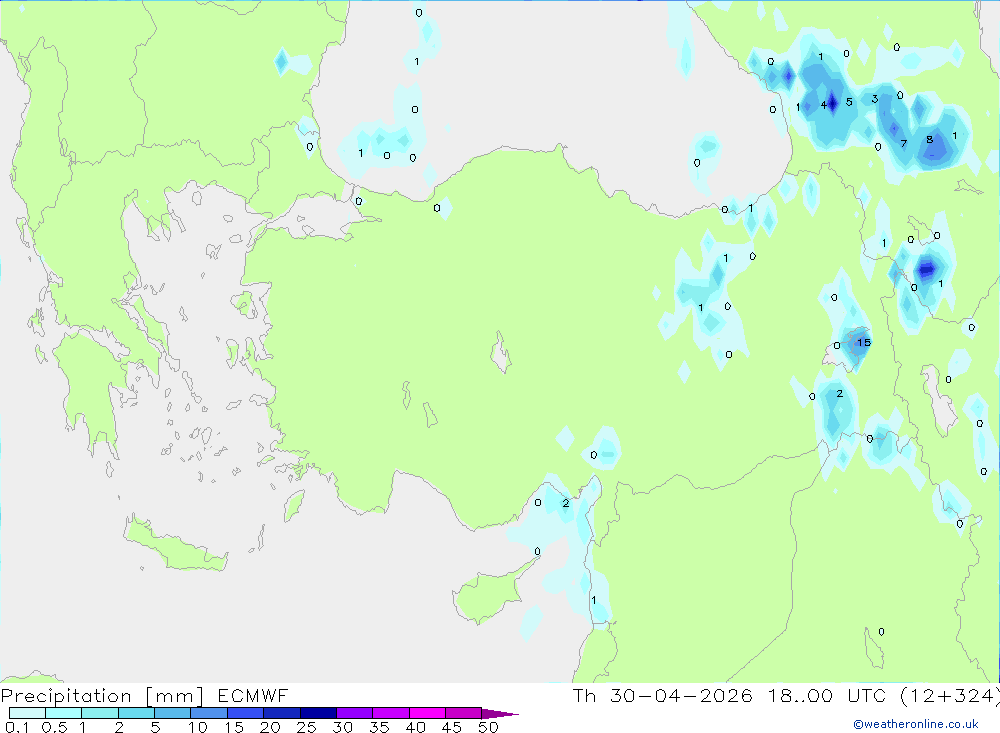The image size is (1000, 733).
Task: Click the '50' legend scale label
Action: [489, 727]
